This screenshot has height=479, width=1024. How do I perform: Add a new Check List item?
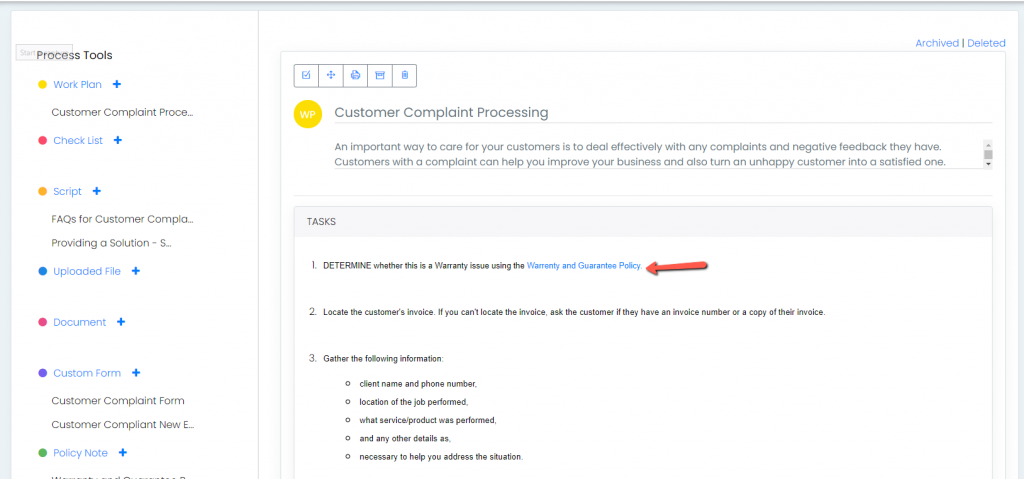click(x=118, y=141)
